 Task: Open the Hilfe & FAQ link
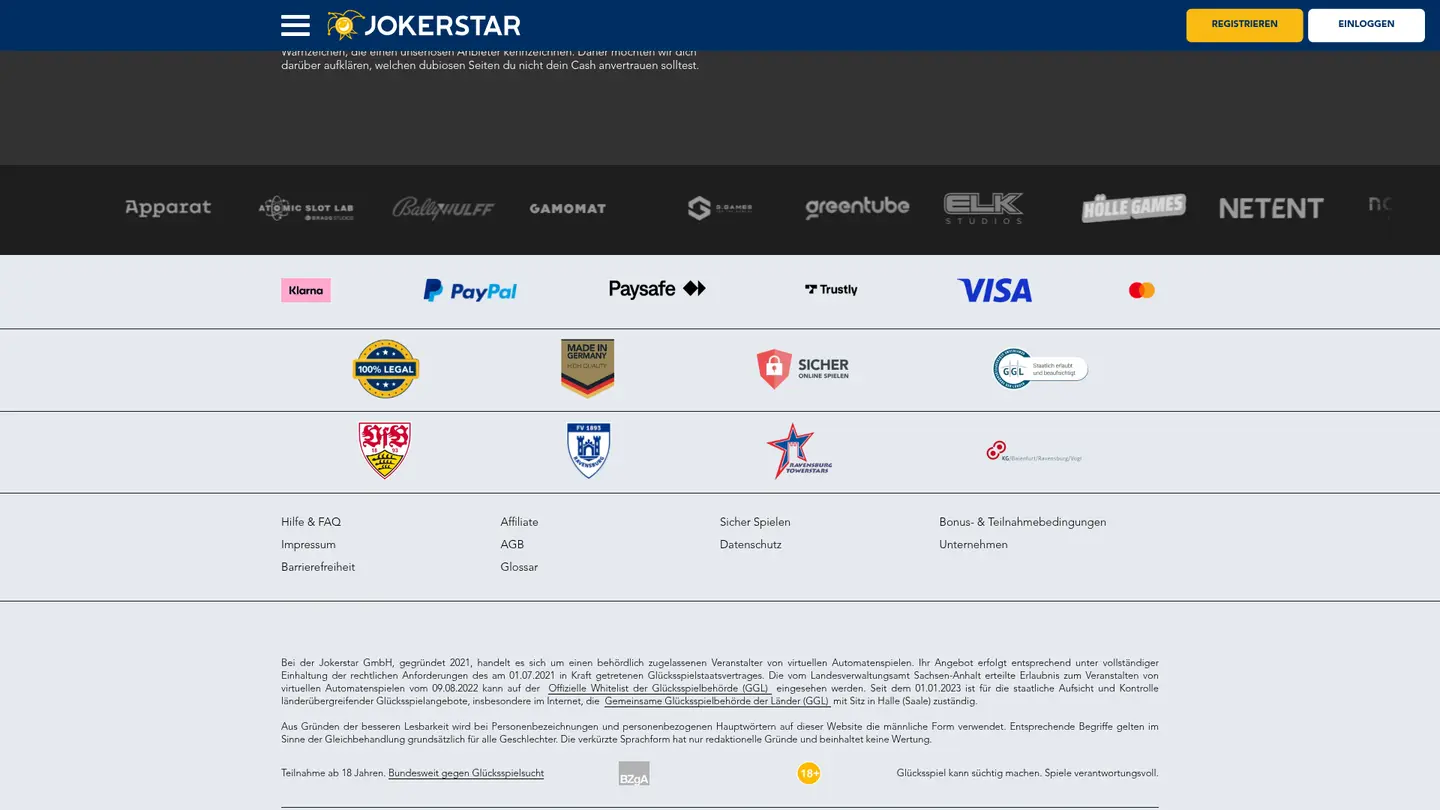click(x=311, y=522)
